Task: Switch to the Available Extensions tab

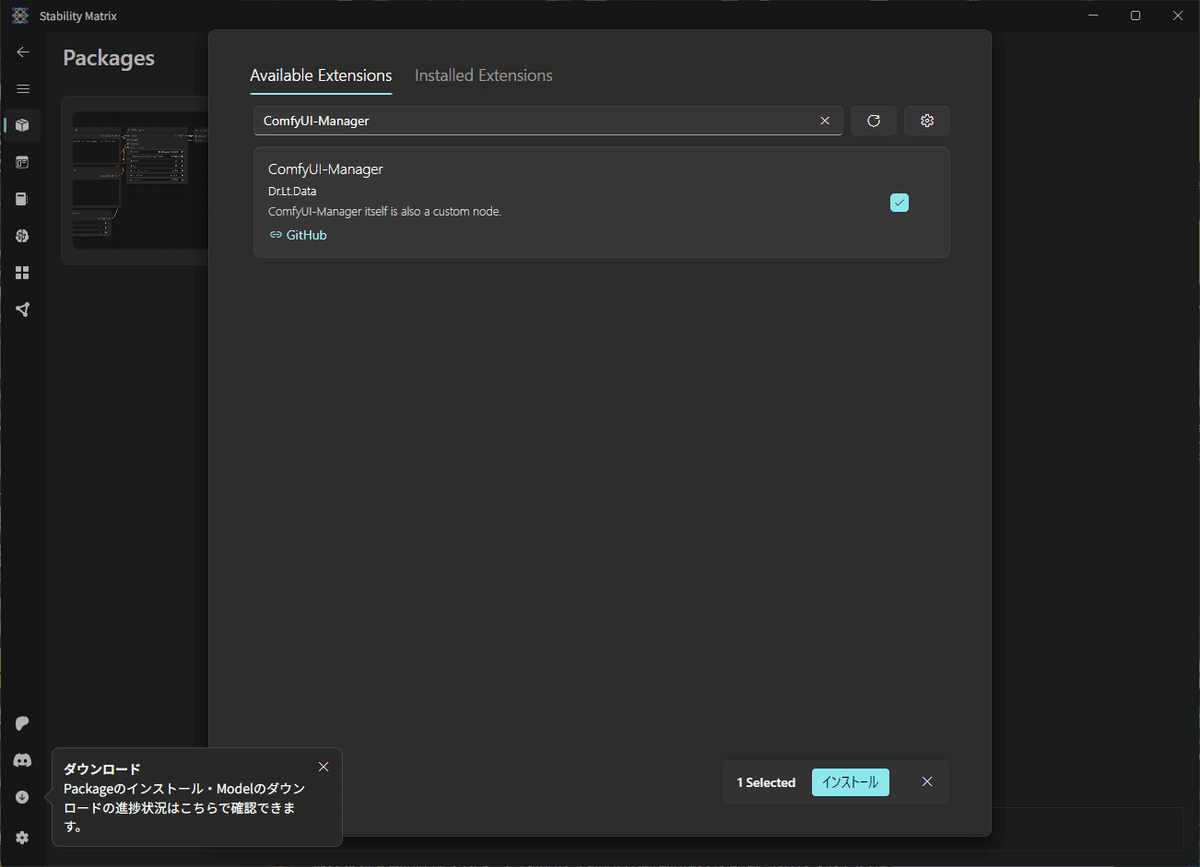Action: [321, 76]
